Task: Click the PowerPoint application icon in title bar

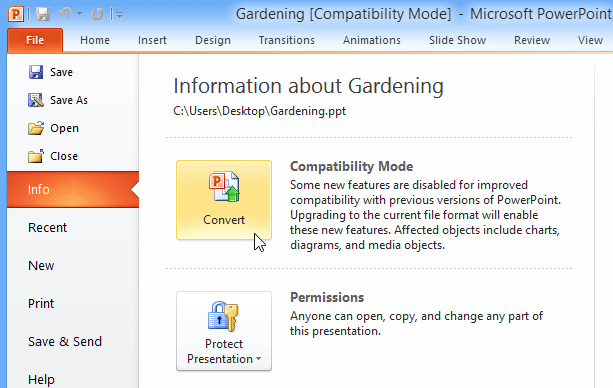Action: click(x=16, y=14)
